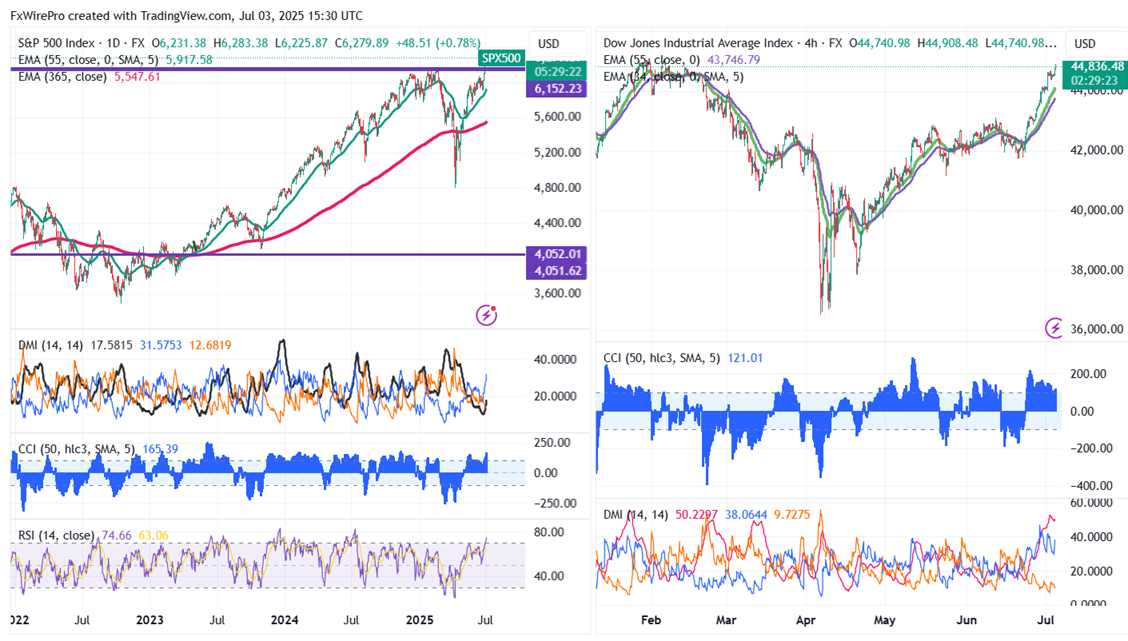Click the lightning icon on S&P 500 chart
Image resolution: width=1128 pixels, height=641 pixels.
coord(486,314)
